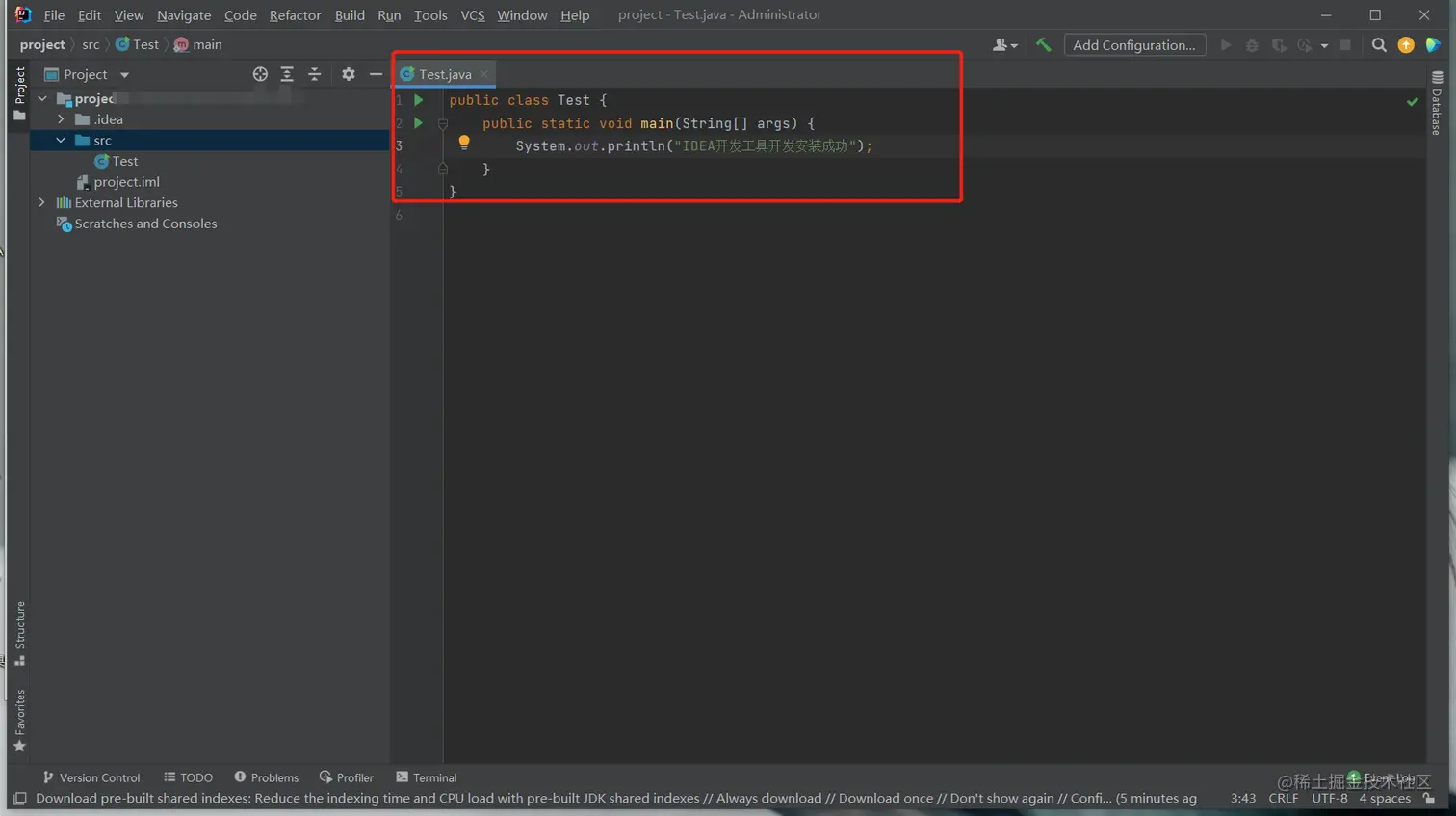Select the Test.java editor tab
The image size is (1456, 816).
tap(445, 74)
